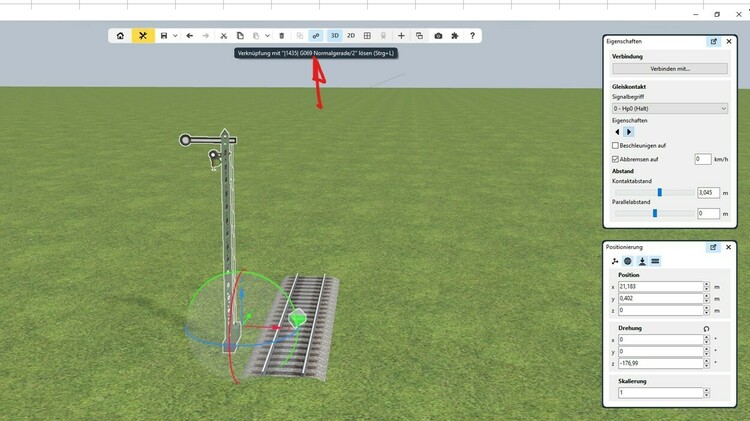750x421 pixels.
Task: Select the track piece in the 3D view
Action: (x=293, y=330)
